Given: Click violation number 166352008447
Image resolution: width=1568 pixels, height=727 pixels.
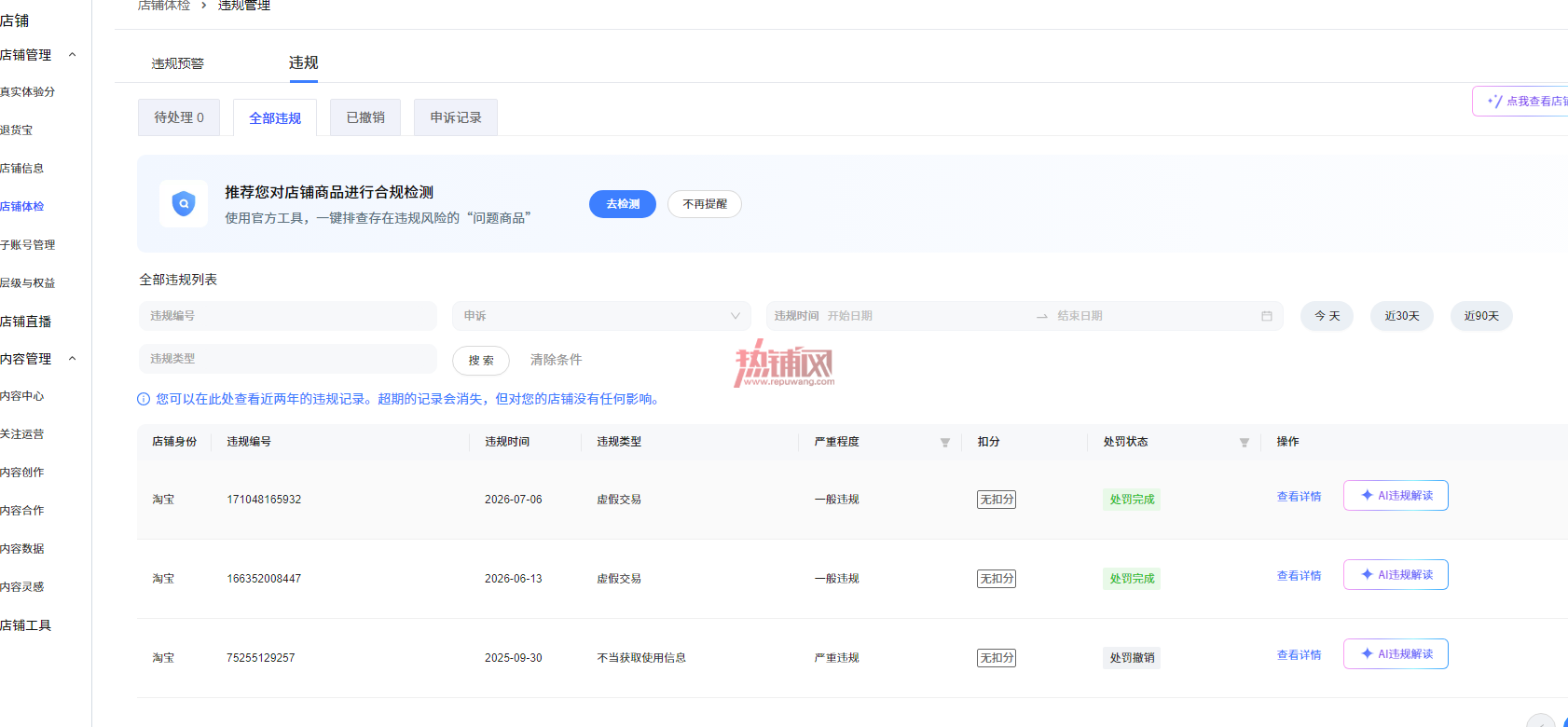Looking at the screenshot, I should tap(264, 579).
